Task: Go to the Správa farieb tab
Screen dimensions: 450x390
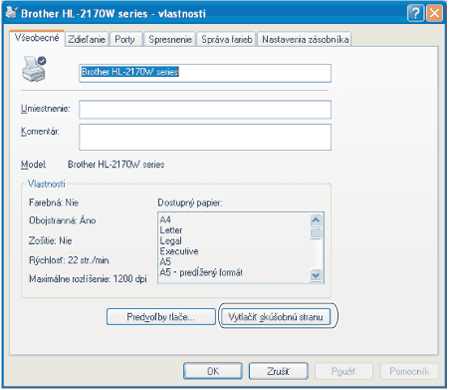Action: [x=227, y=39]
